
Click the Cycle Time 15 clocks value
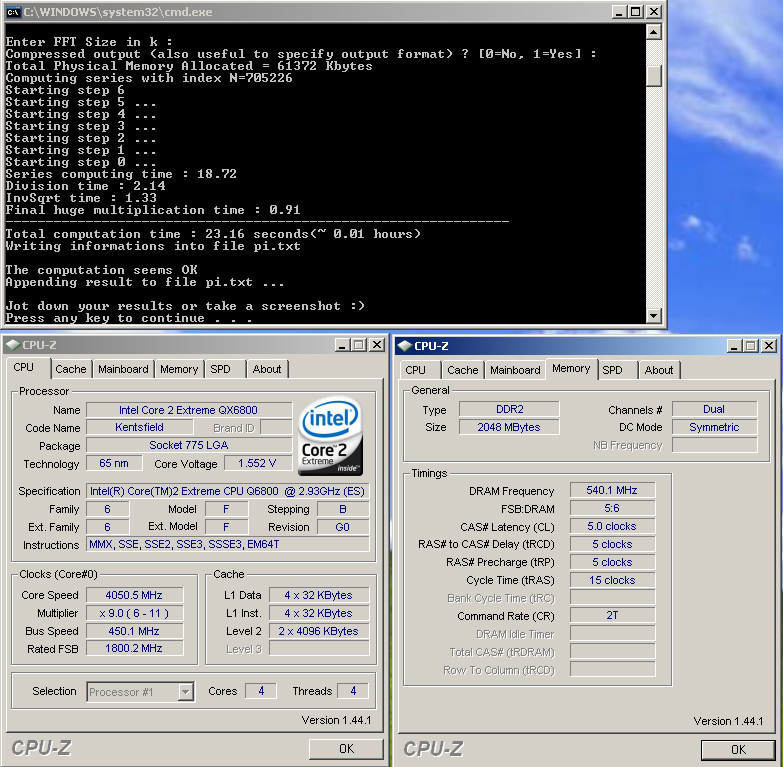coord(612,580)
